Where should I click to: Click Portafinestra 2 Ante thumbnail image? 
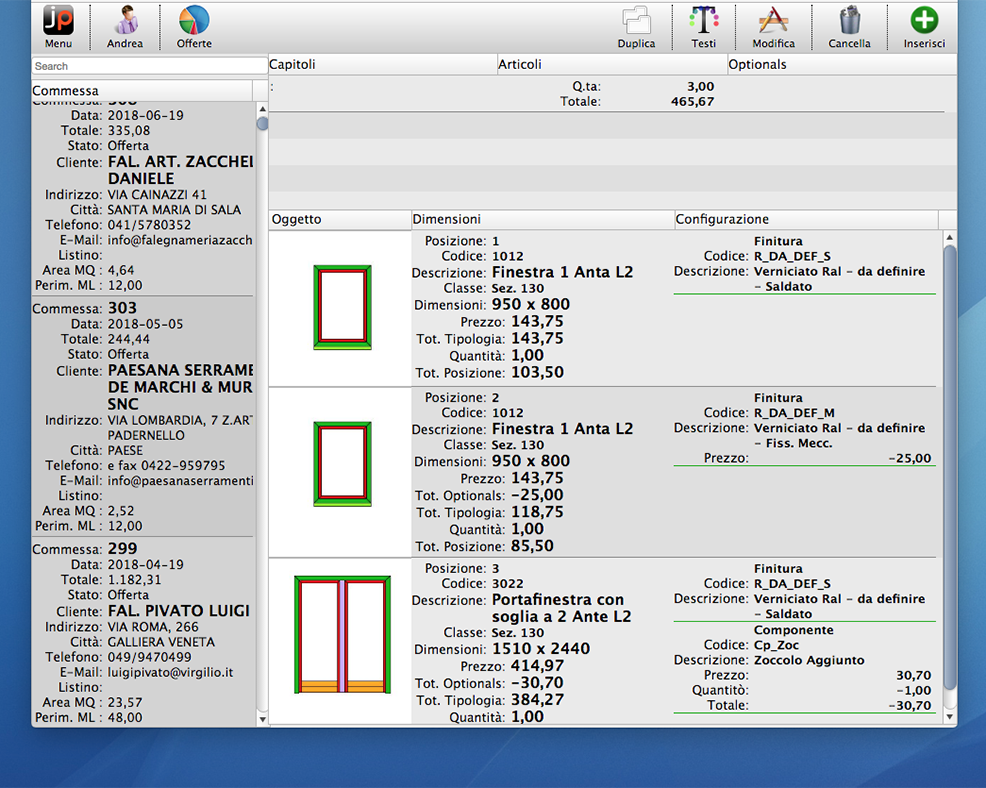click(x=342, y=635)
